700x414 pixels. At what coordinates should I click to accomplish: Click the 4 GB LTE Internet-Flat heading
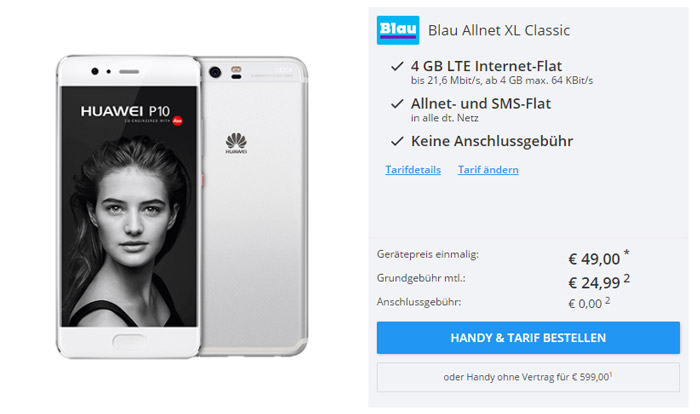(x=486, y=66)
